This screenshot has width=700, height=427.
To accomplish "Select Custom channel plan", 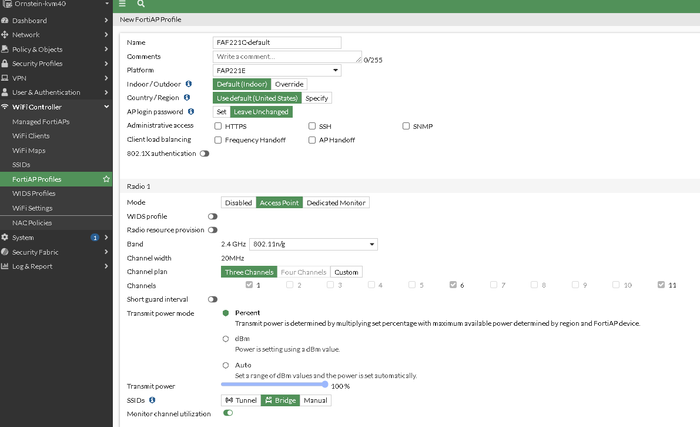I will click(x=346, y=272).
